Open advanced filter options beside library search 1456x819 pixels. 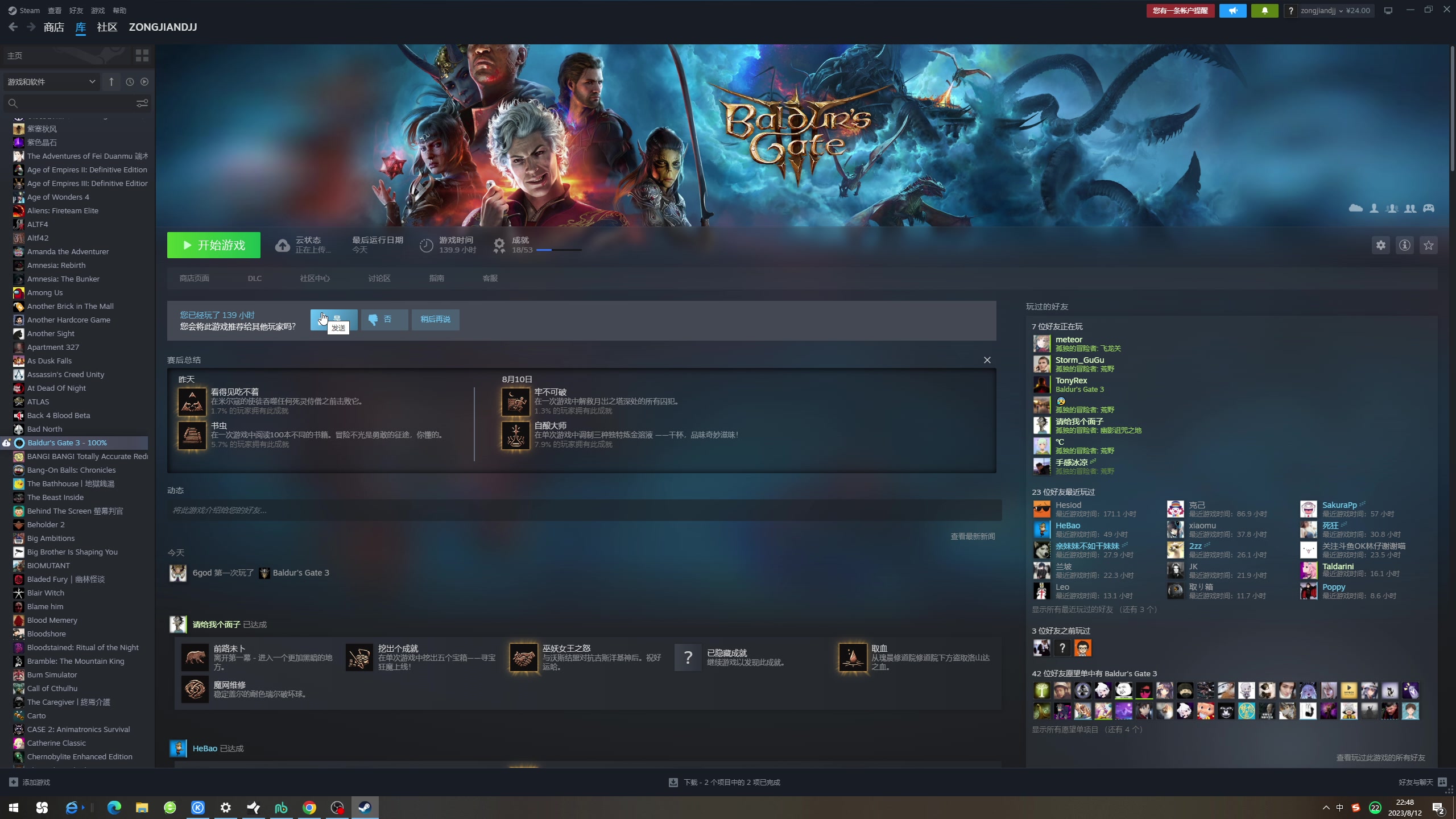click(x=142, y=103)
